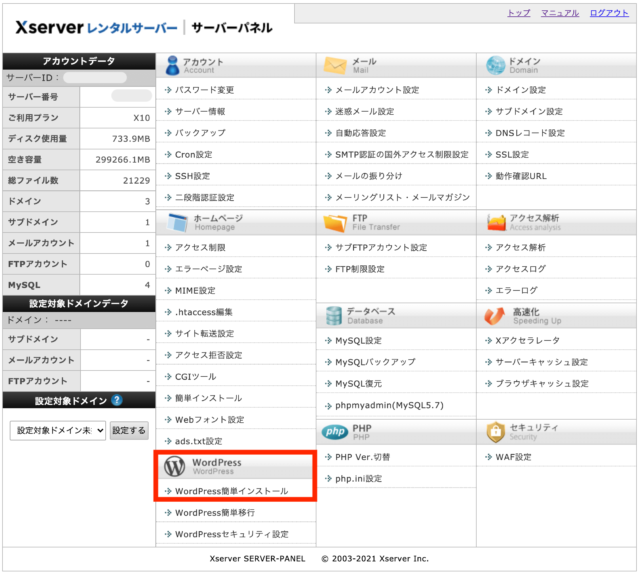Open サーバーキャッシュ設定
The height and width of the screenshot is (574, 640).
click(541, 362)
